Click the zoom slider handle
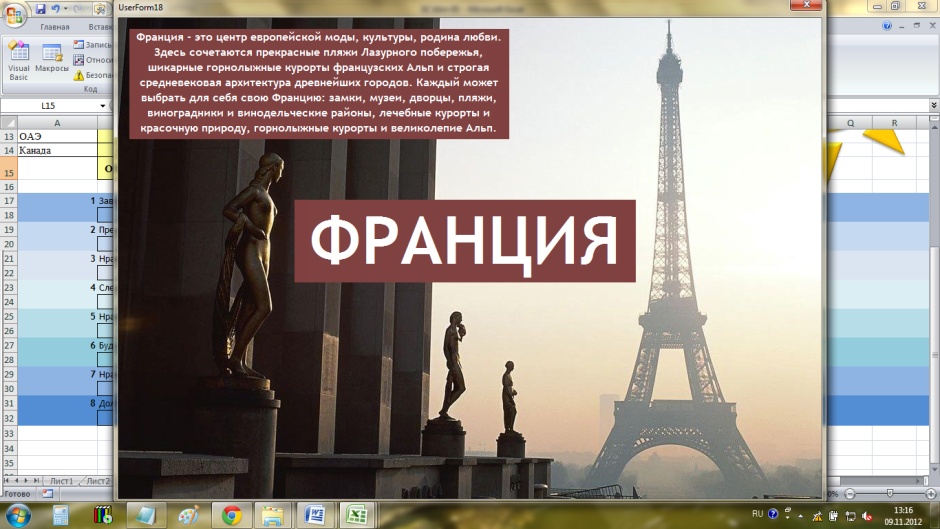940x529 pixels. [x=890, y=494]
